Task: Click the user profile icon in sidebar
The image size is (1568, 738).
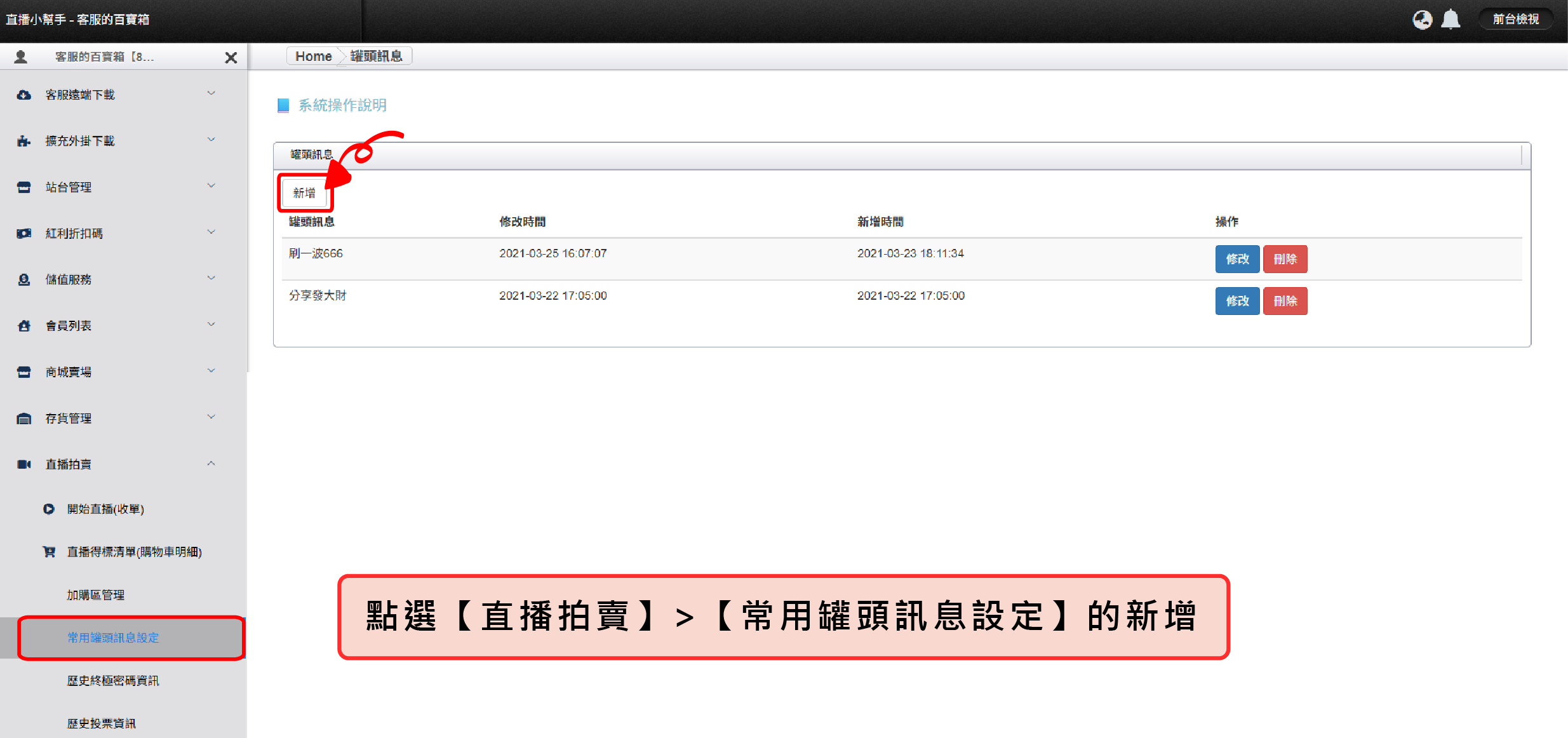Action: [x=20, y=57]
